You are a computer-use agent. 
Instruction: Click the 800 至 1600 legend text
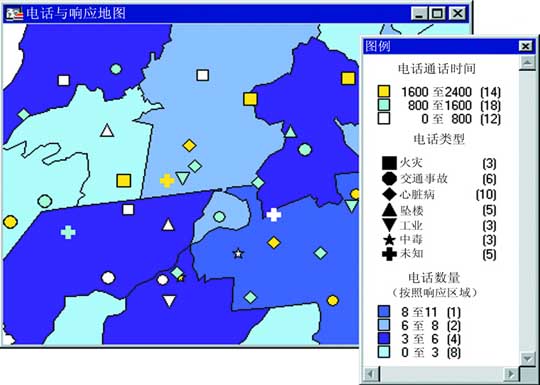(x=440, y=105)
